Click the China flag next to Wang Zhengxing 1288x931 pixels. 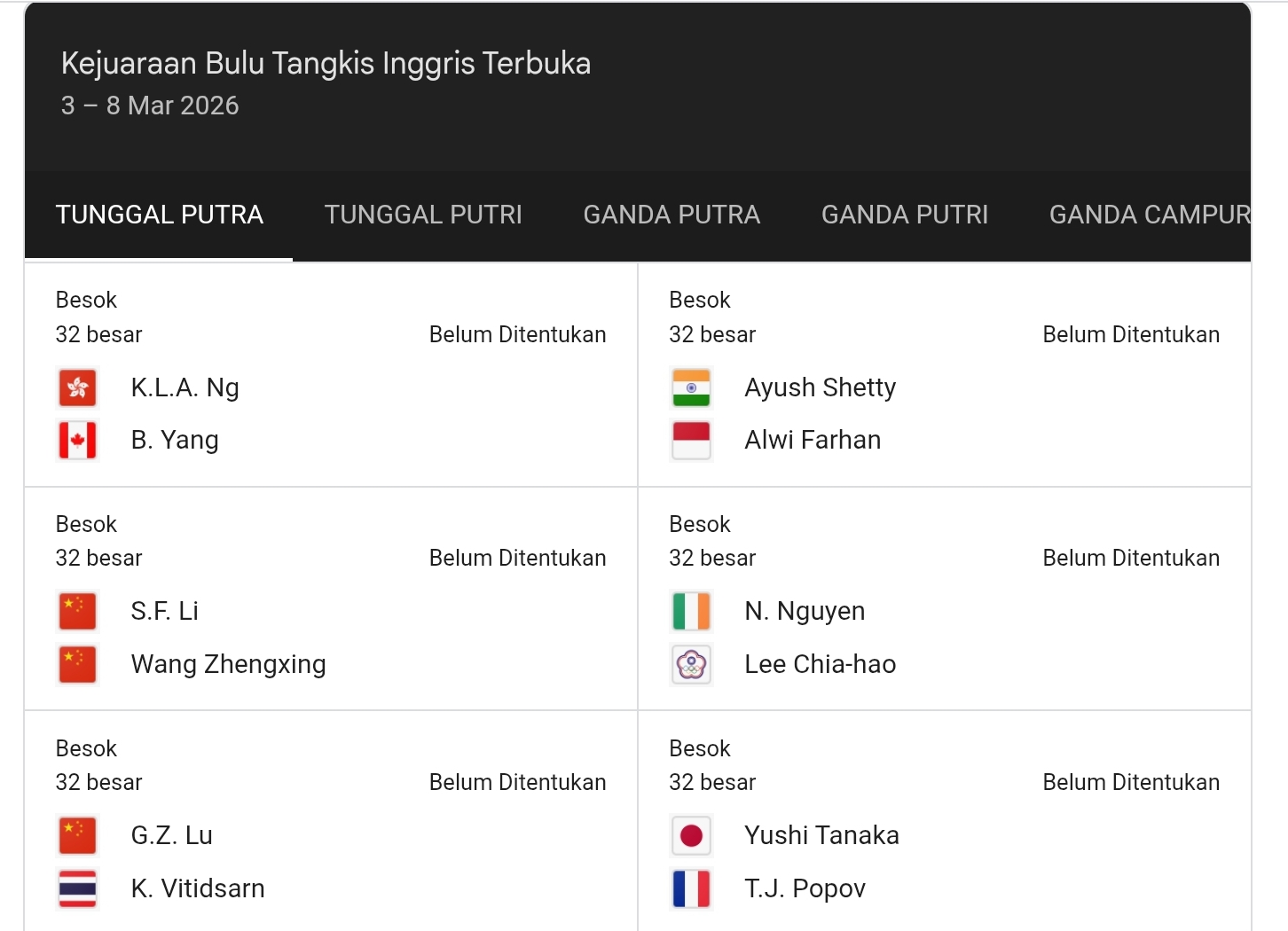click(77, 664)
